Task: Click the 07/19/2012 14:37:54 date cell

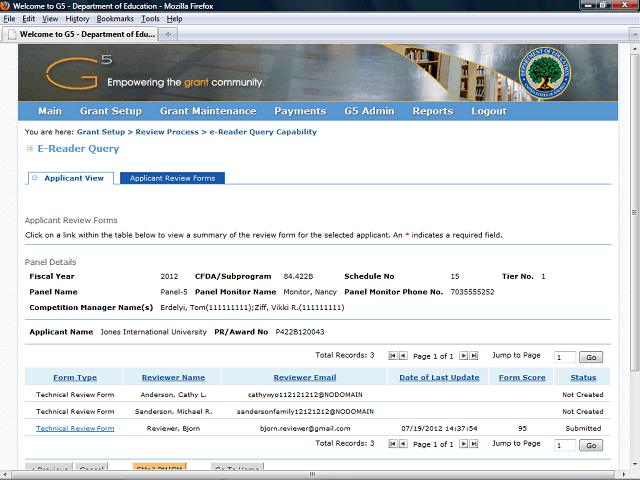Action: (439, 428)
